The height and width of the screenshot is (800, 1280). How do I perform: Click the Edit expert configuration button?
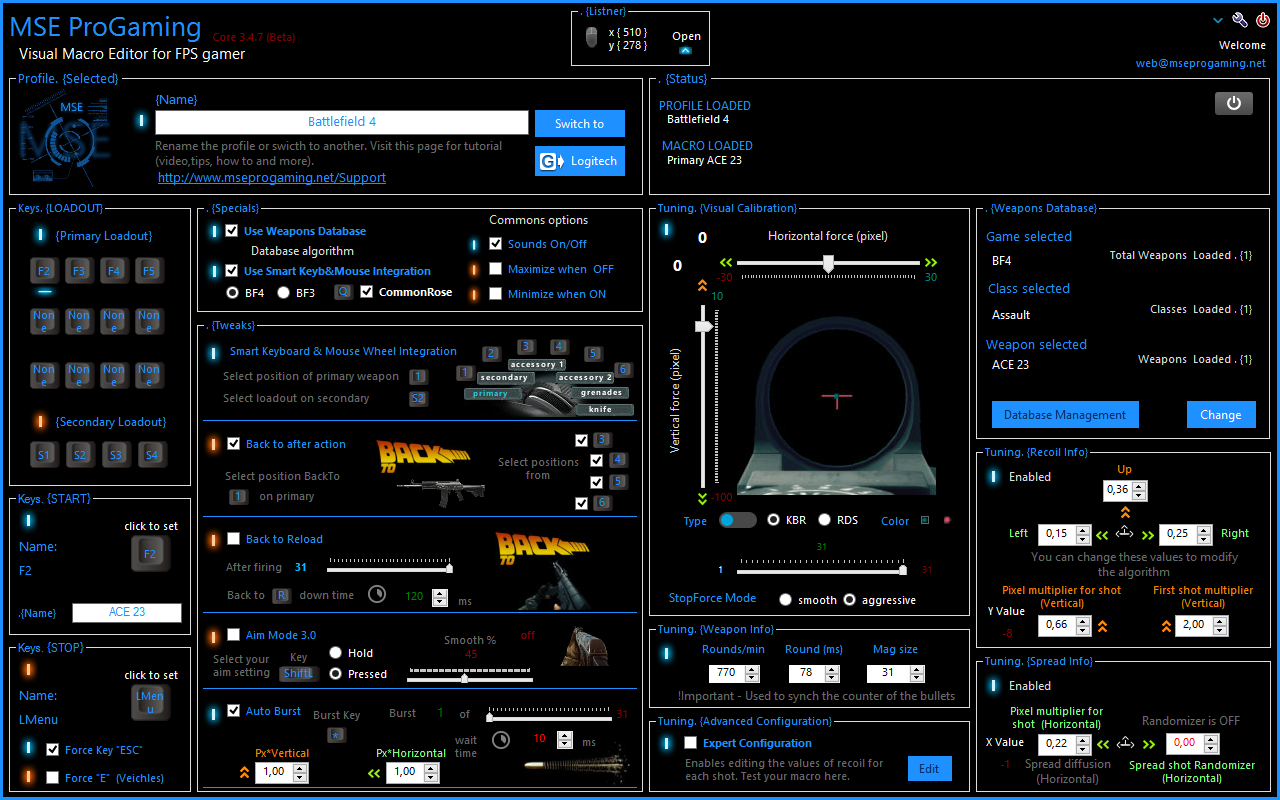tap(929, 769)
